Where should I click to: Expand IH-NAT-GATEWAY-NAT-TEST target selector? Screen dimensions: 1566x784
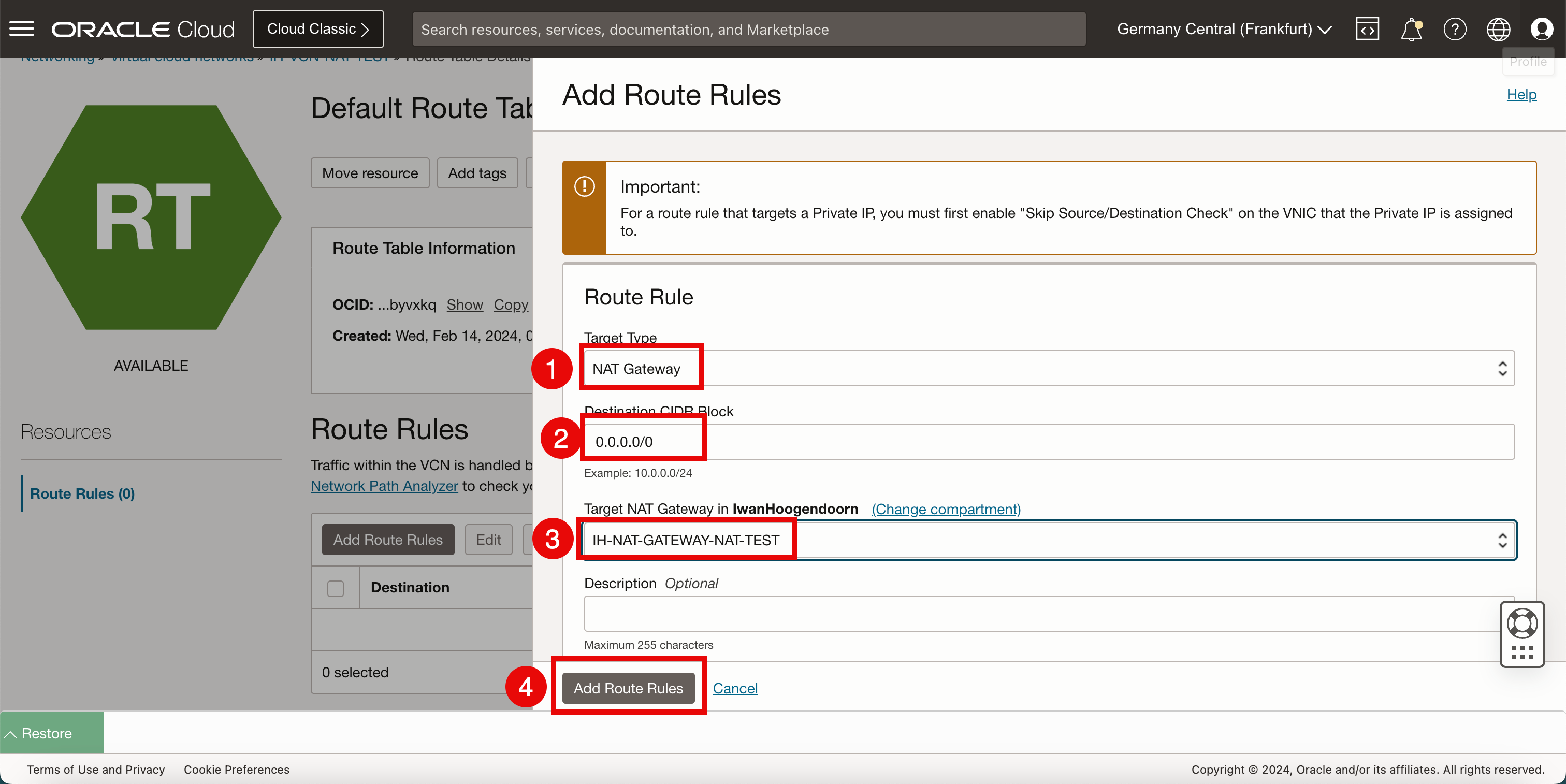tap(1502, 540)
